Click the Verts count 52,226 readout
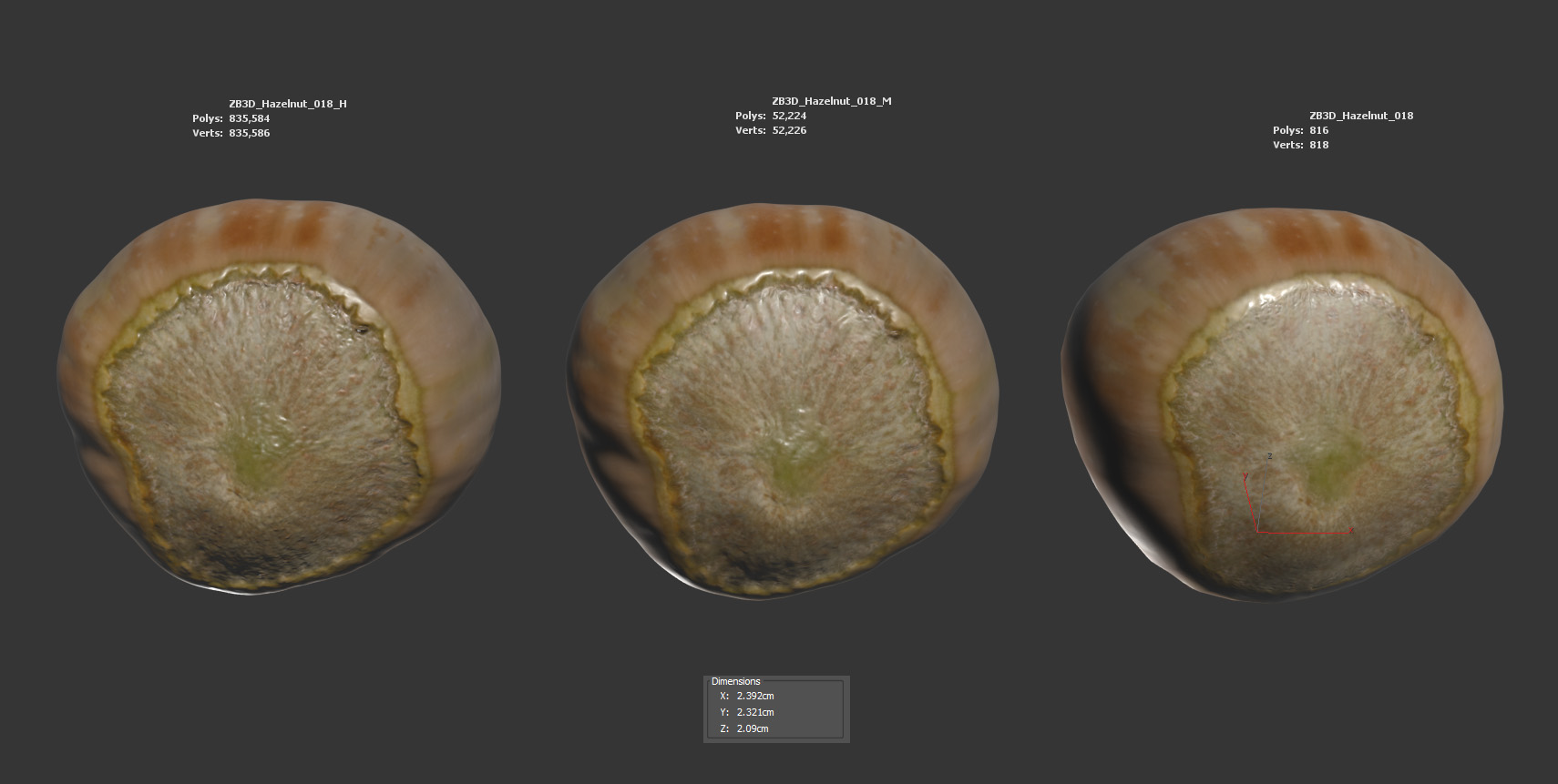Image resolution: width=1558 pixels, height=784 pixels. (x=788, y=130)
